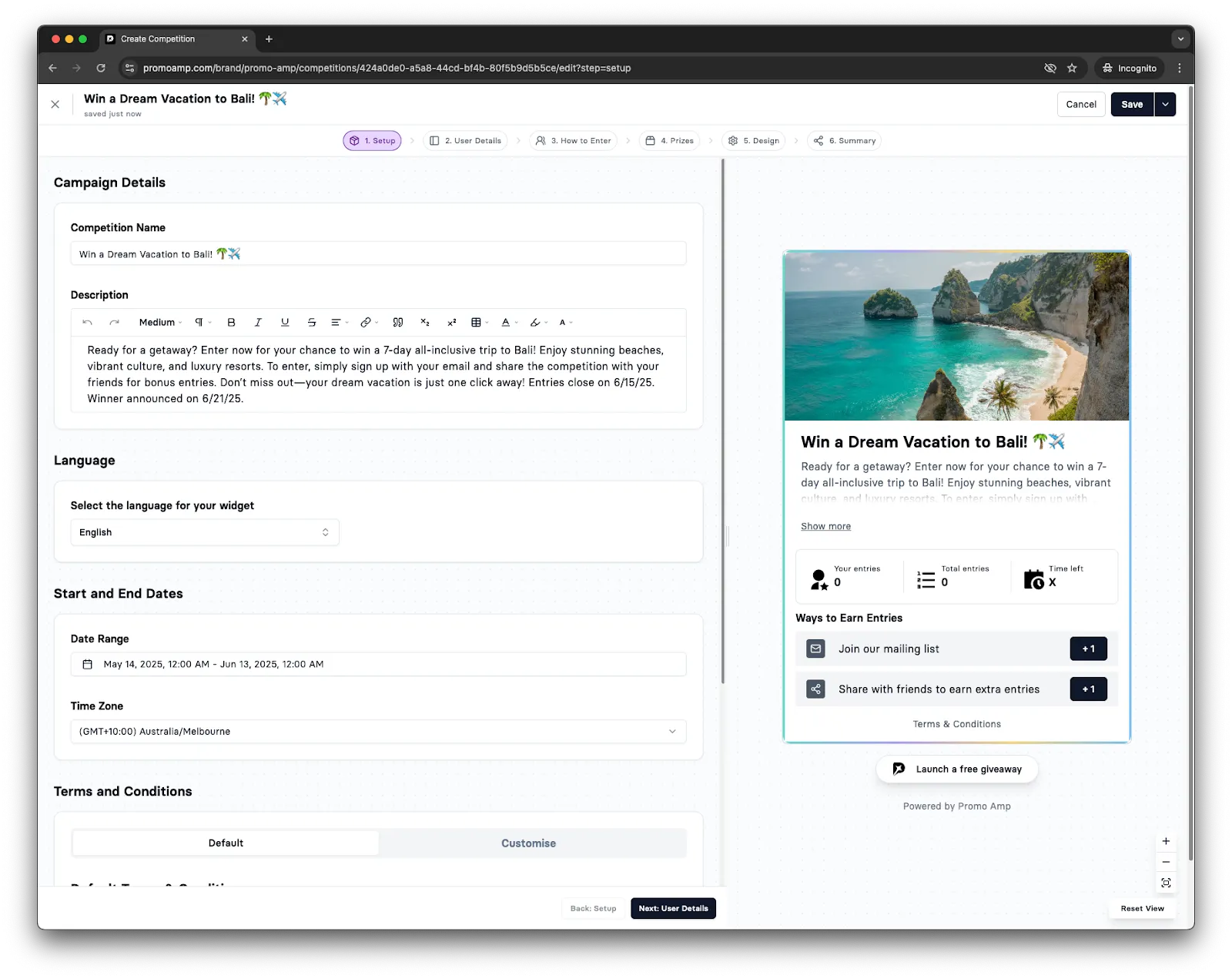1232x979 pixels.
Task: Apply italic formatting to description
Action: 258,323
